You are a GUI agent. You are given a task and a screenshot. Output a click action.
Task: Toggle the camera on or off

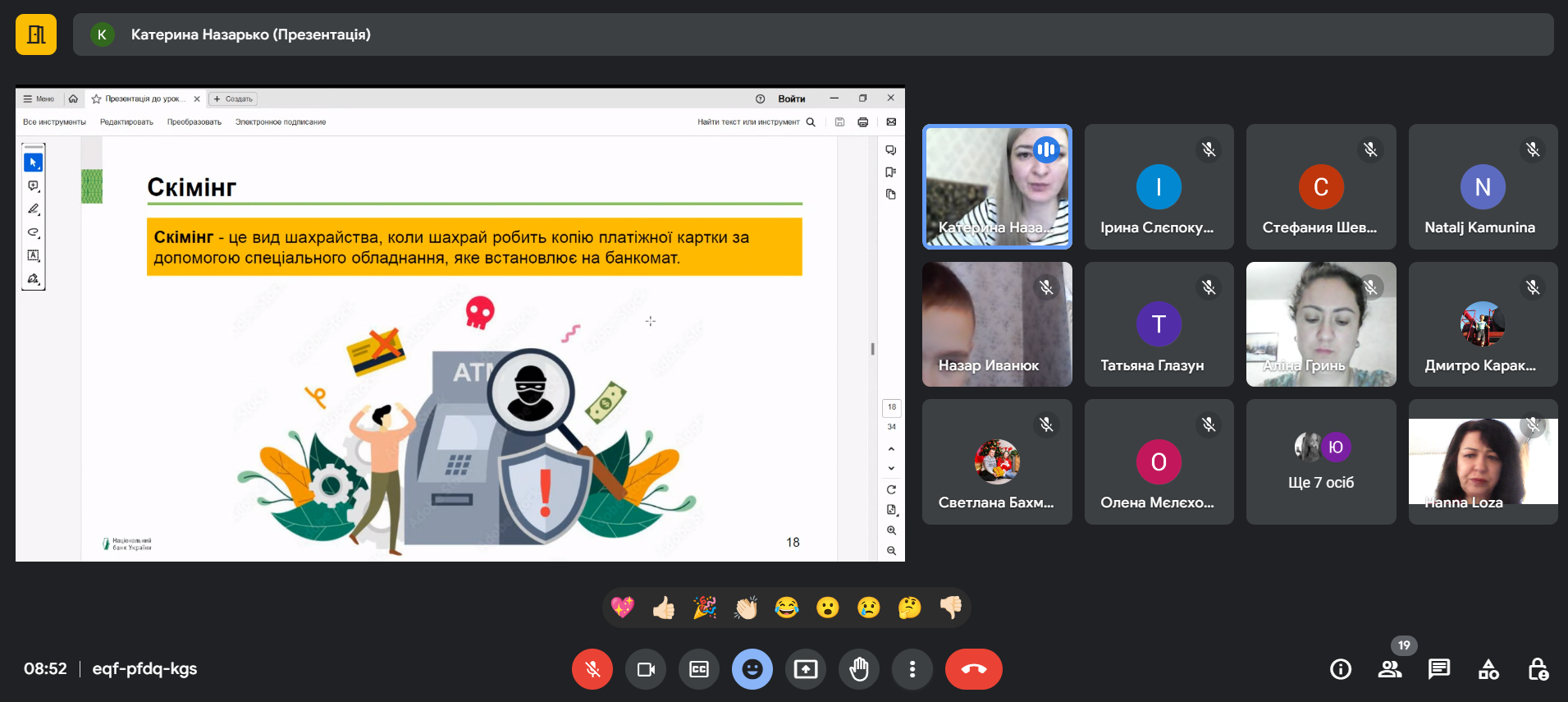[646, 669]
